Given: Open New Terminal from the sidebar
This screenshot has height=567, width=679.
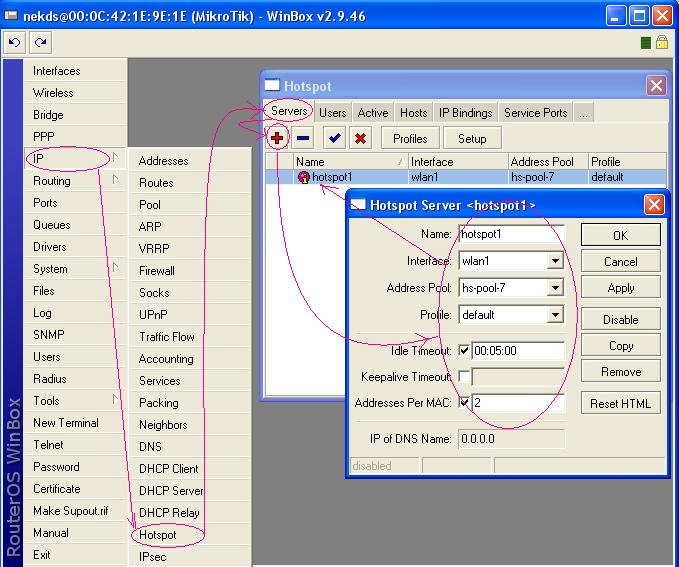Looking at the screenshot, I should click(74, 422).
